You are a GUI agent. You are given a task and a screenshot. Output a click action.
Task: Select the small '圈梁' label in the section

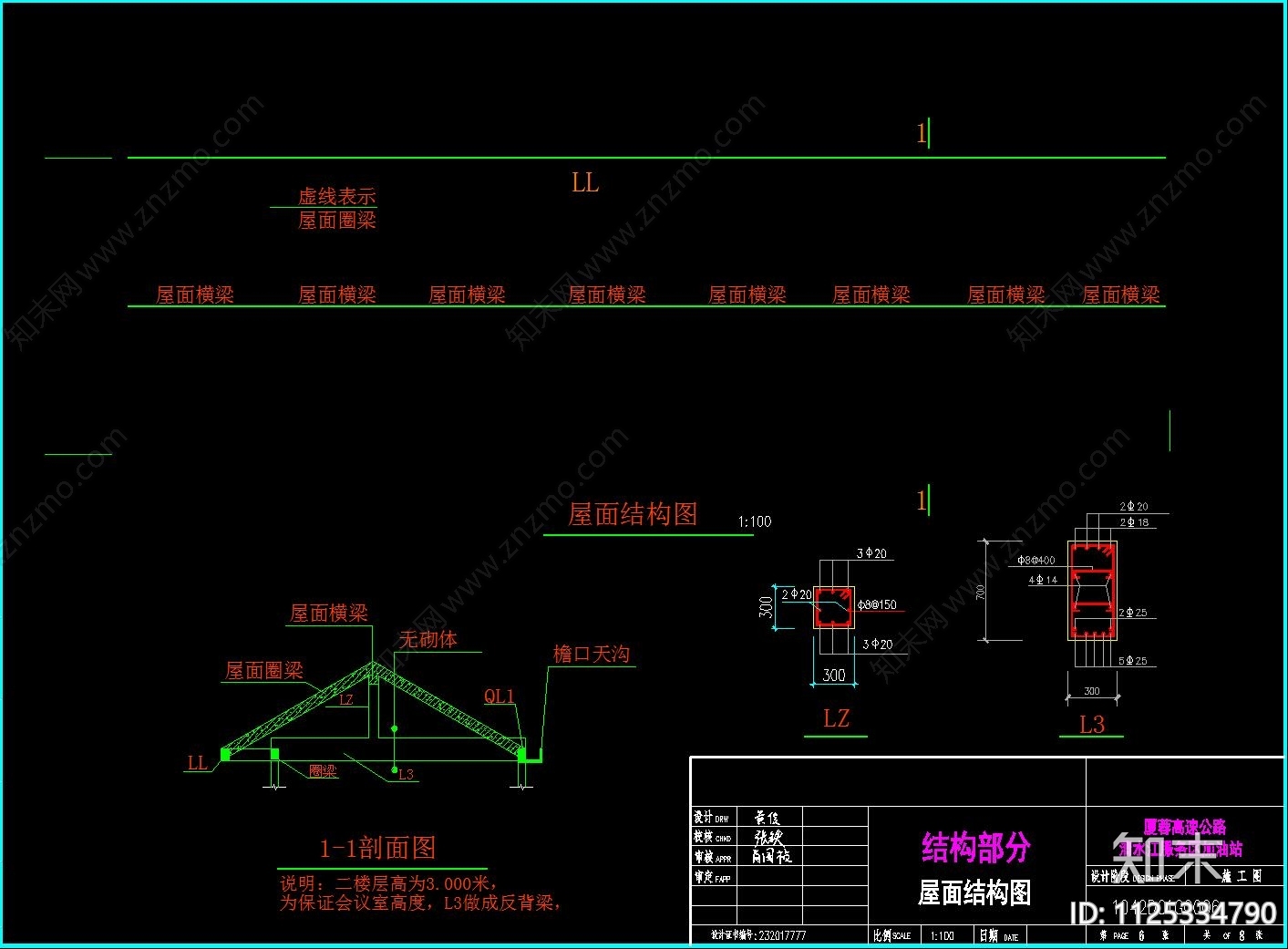click(x=323, y=771)
